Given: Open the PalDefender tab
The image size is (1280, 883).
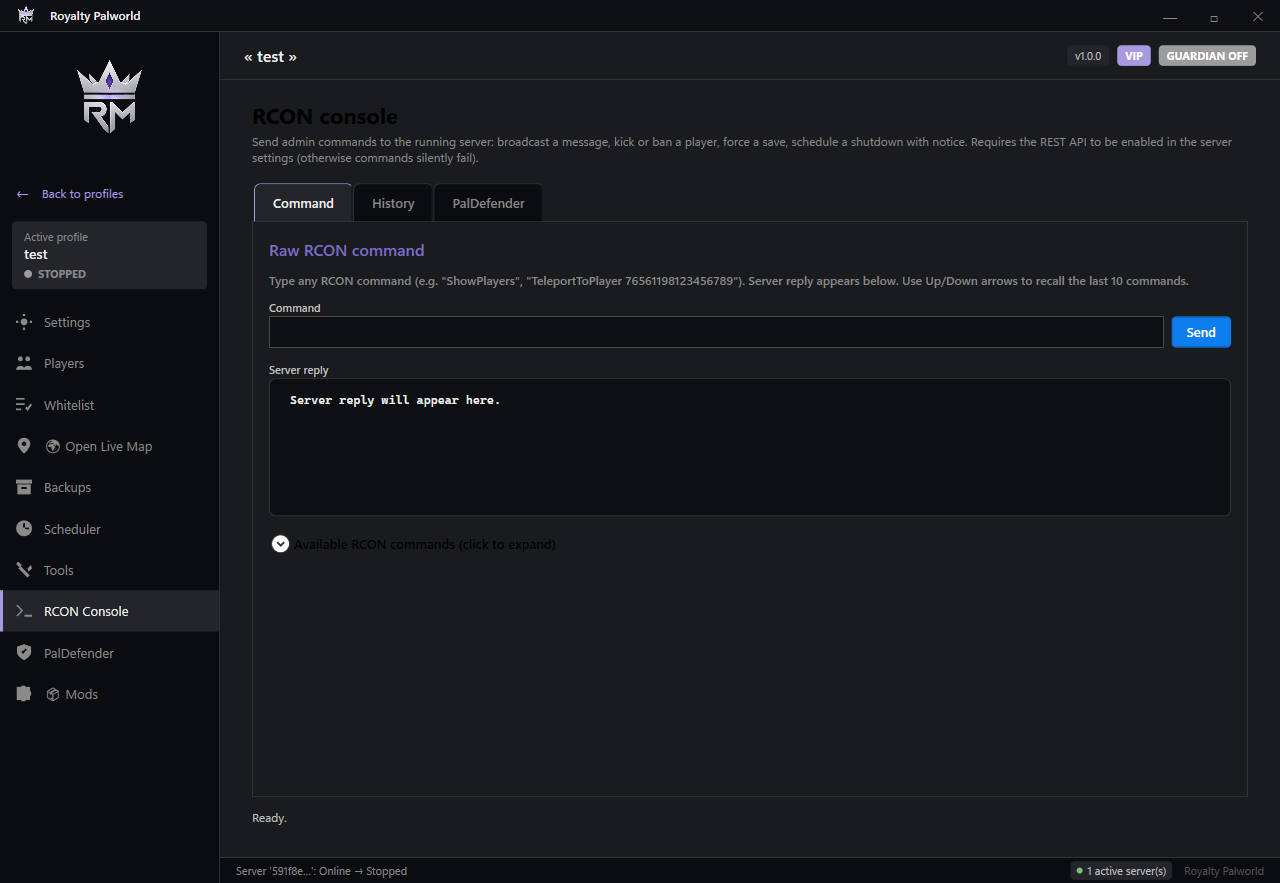Looking at the screenshot, I should point(488,203).
